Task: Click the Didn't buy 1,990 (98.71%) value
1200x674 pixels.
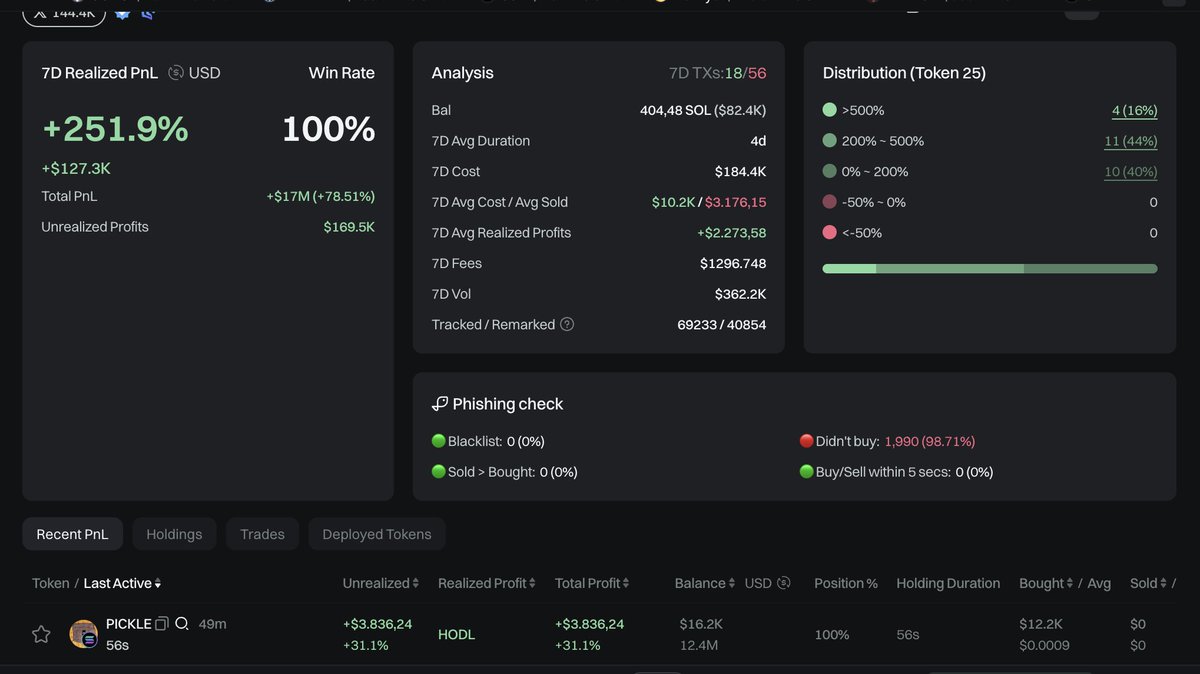Action: pyautogui.click(x=929, y=441)
